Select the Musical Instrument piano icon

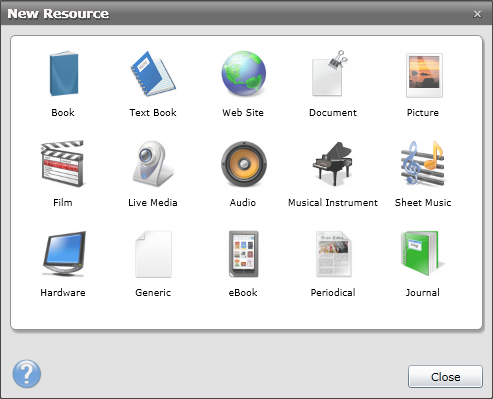point(333,164)
